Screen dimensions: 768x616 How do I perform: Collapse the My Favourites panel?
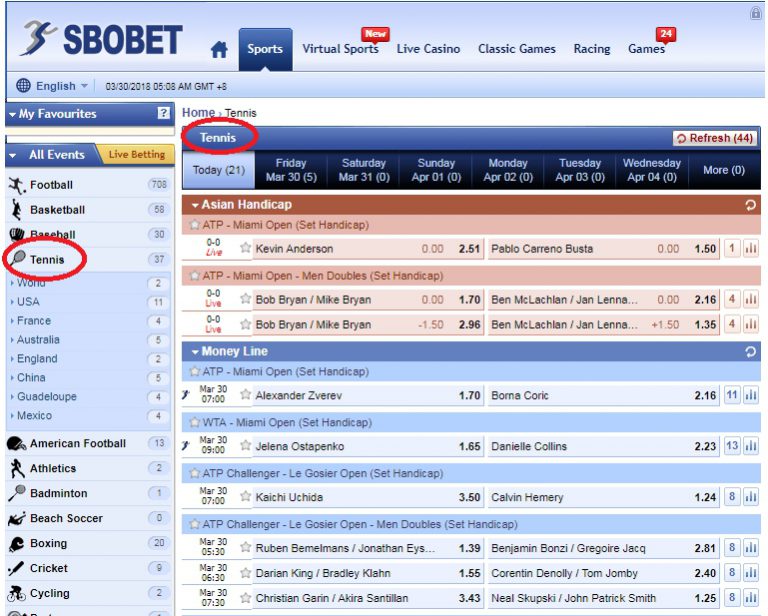[12, 115]
